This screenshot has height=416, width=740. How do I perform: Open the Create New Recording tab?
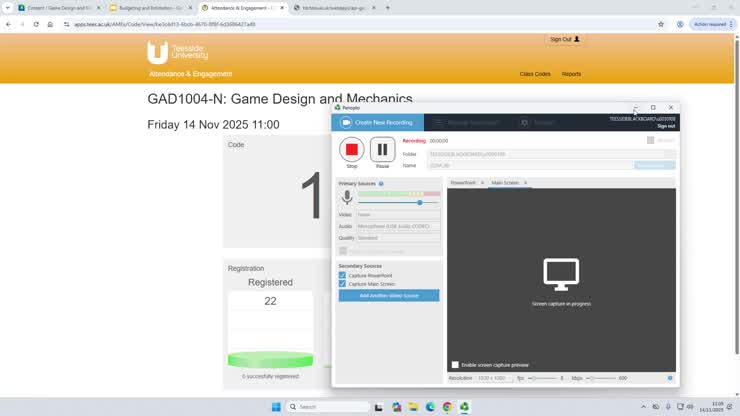coord(378,122)
